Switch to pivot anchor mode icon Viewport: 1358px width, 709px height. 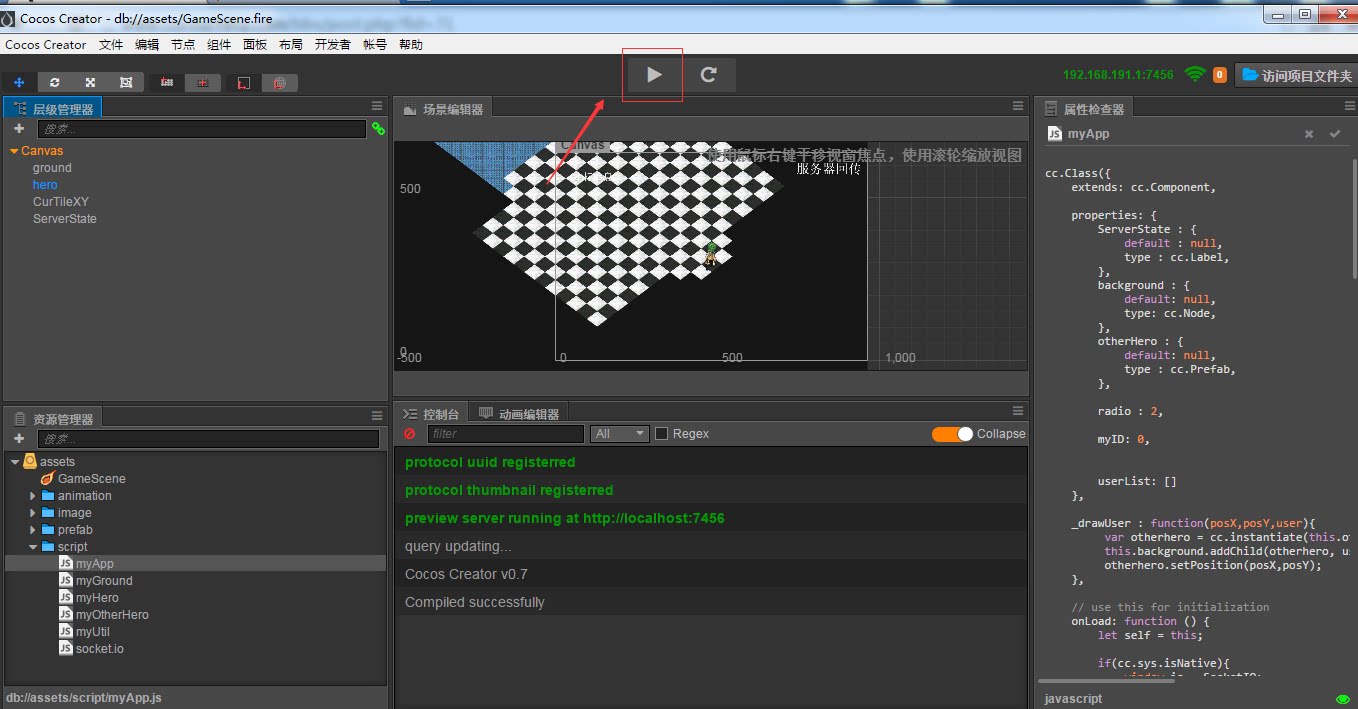(167, 83)
